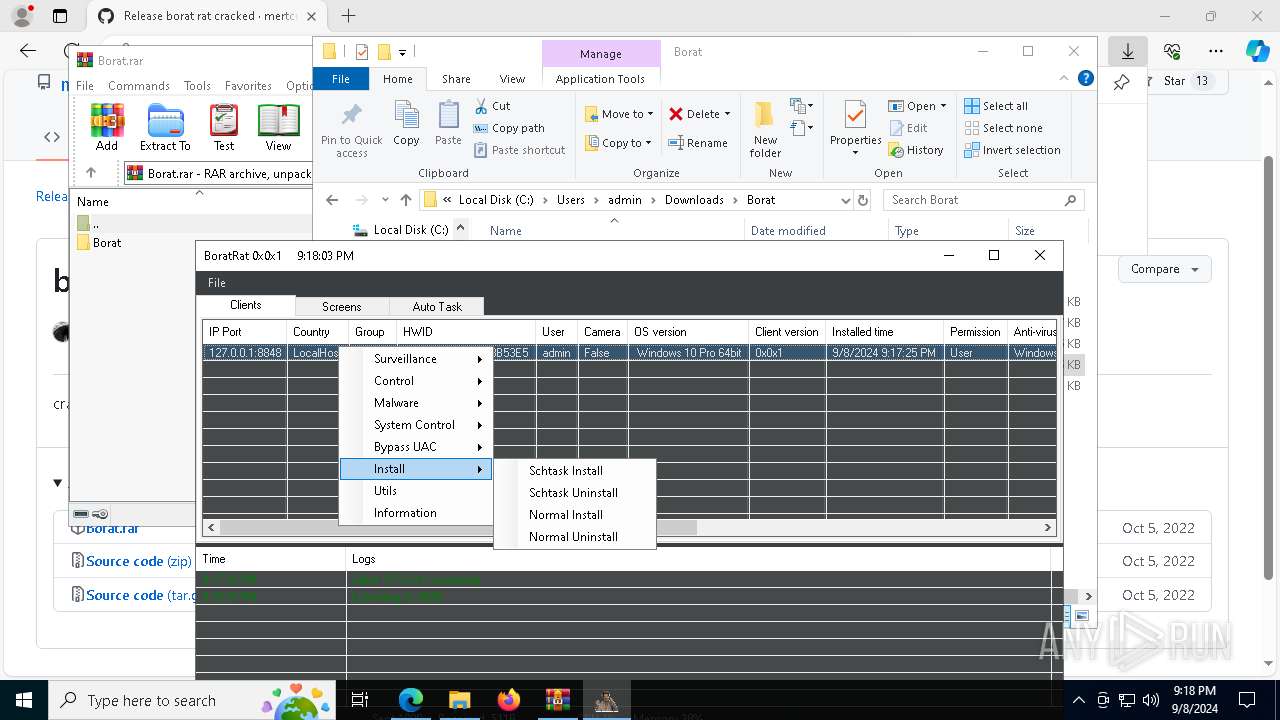Collapse the Explorer ribbon with chevron

(x=1064, y=78)
